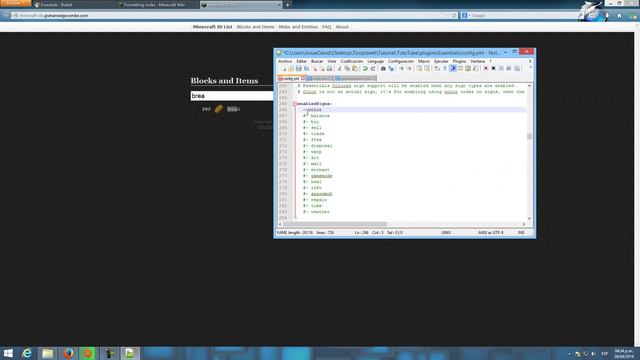Click green Undo arrow in Notepad++ toolbar

[365, 69]
